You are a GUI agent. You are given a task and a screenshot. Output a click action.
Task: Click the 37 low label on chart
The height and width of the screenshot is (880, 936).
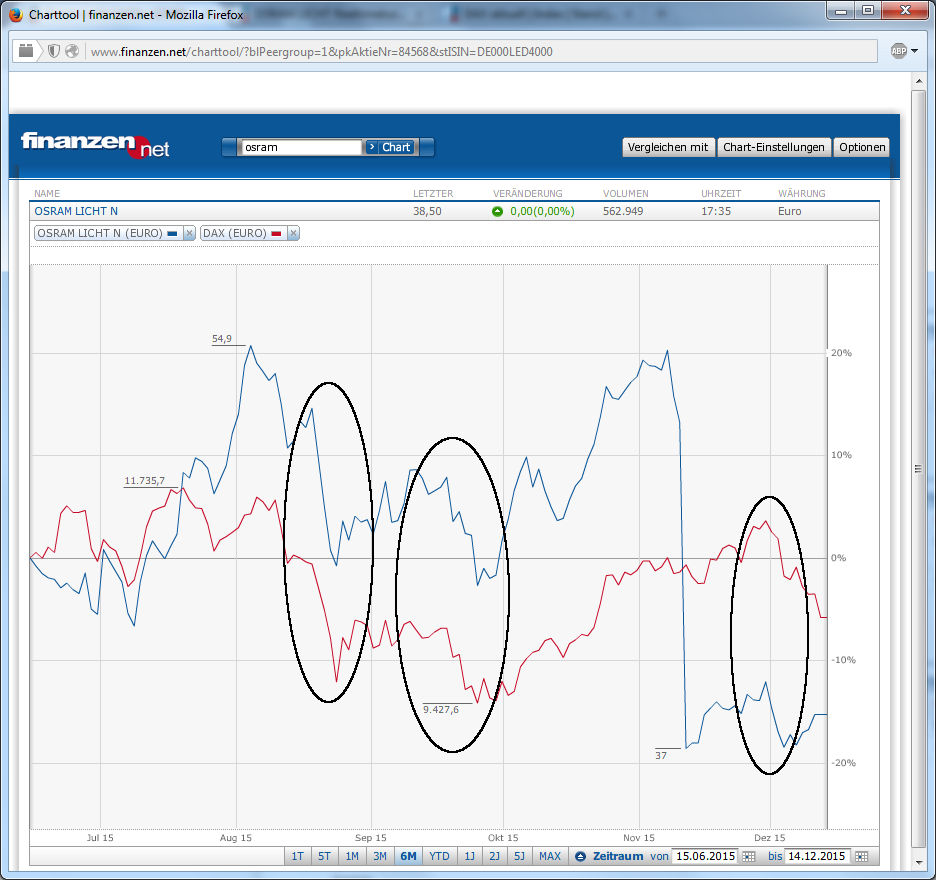(661, 755)
